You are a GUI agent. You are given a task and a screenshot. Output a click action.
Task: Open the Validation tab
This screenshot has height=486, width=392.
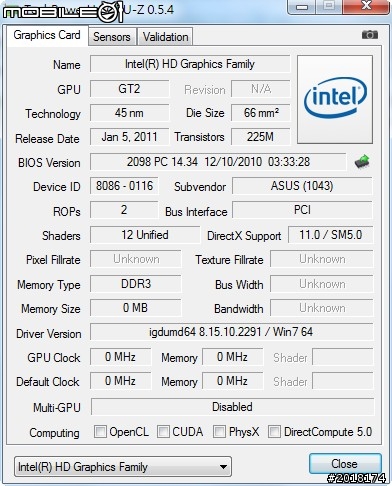point(165,37)
